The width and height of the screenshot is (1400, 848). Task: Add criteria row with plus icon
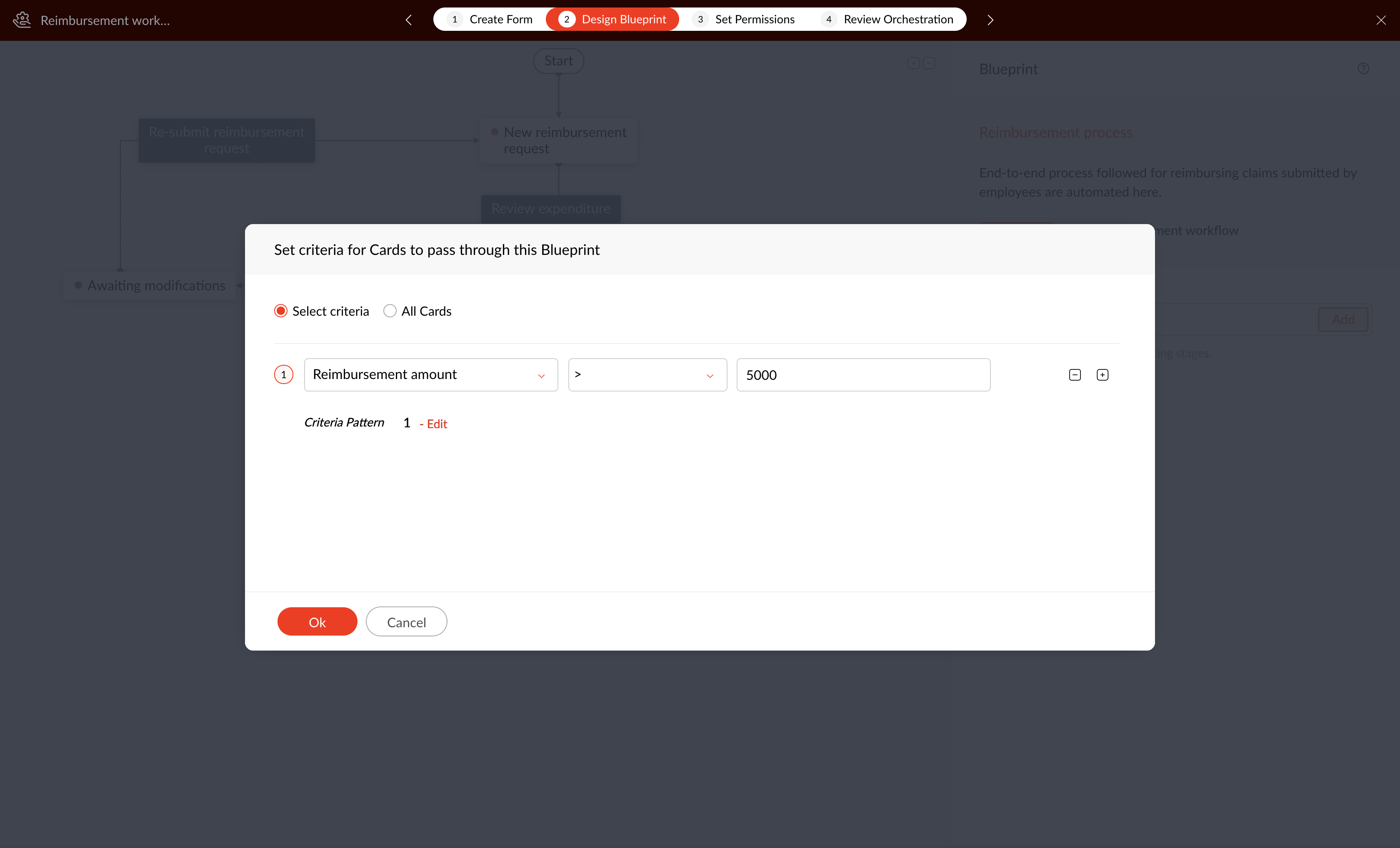tap(1102, 375)
